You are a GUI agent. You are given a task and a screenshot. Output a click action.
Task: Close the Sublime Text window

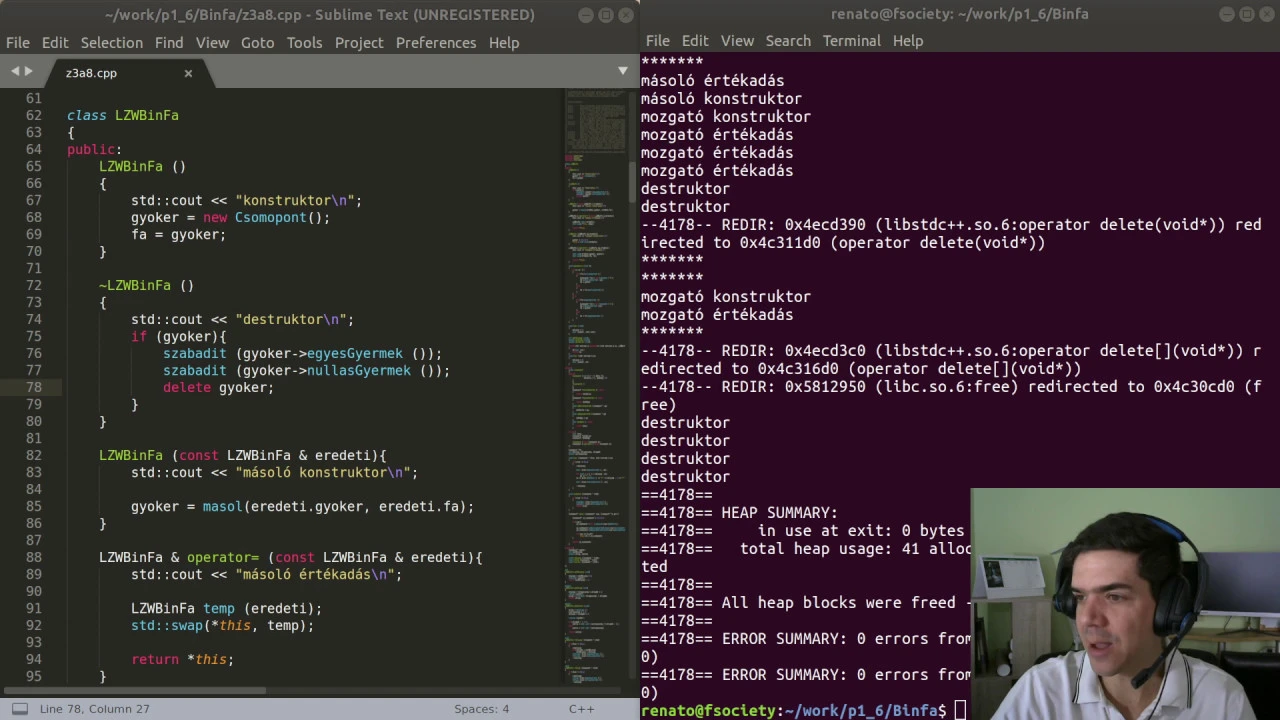click(x=626, y=15)
